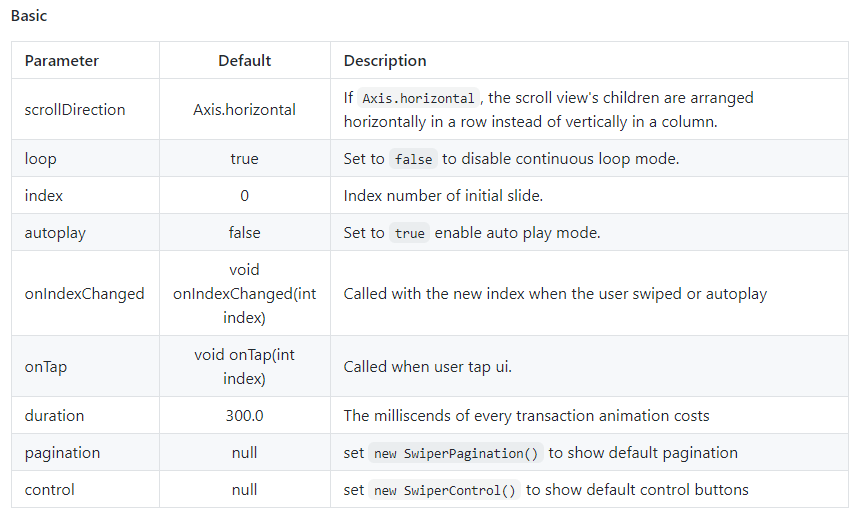
Task: Click the pagination parameter cell
Action: pyautogui.click(x=62, y=453)
